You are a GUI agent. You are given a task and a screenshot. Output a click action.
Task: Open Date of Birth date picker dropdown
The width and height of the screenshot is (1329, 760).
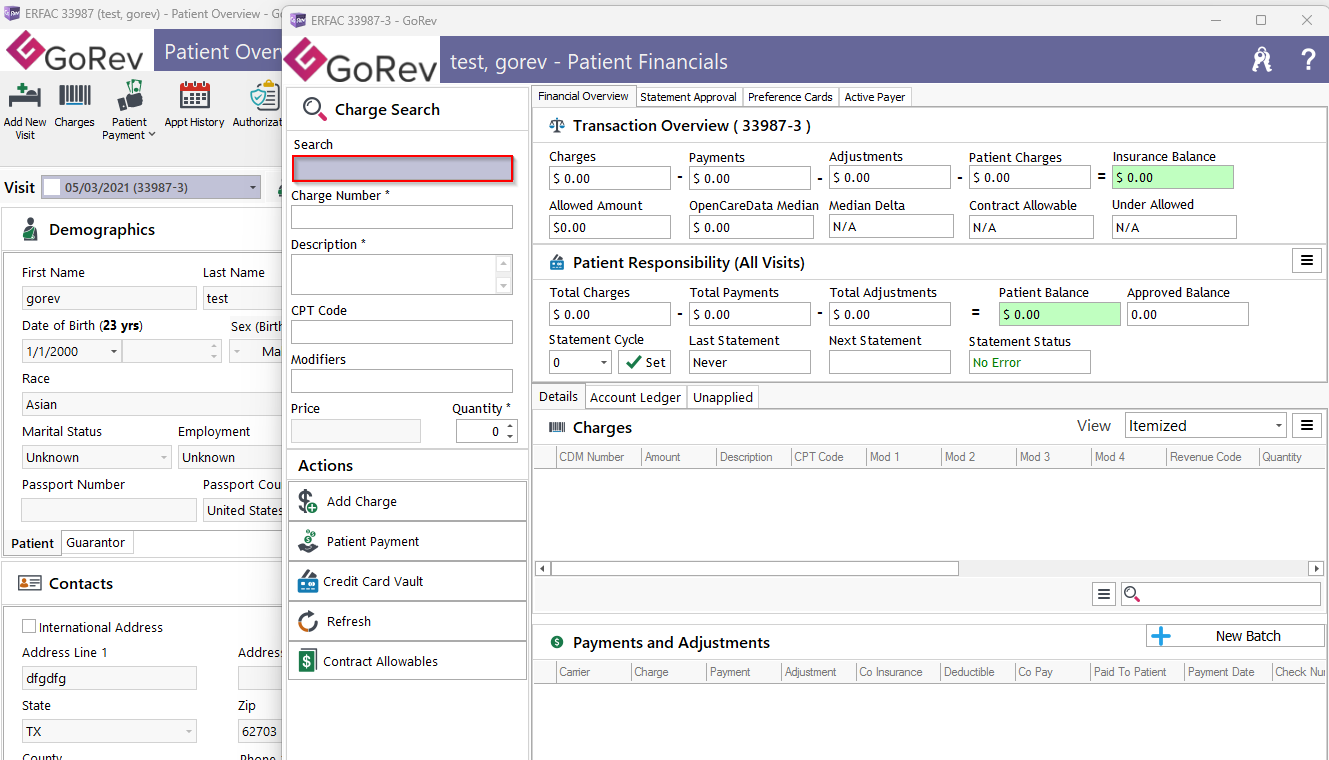114,352
